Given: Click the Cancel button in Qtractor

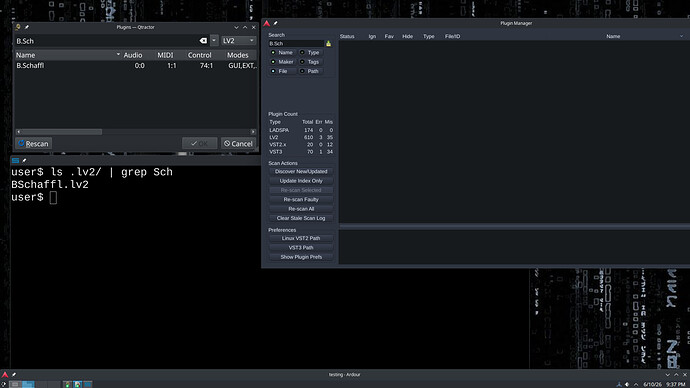Looking at the screenshot, I should coord(238,143).
